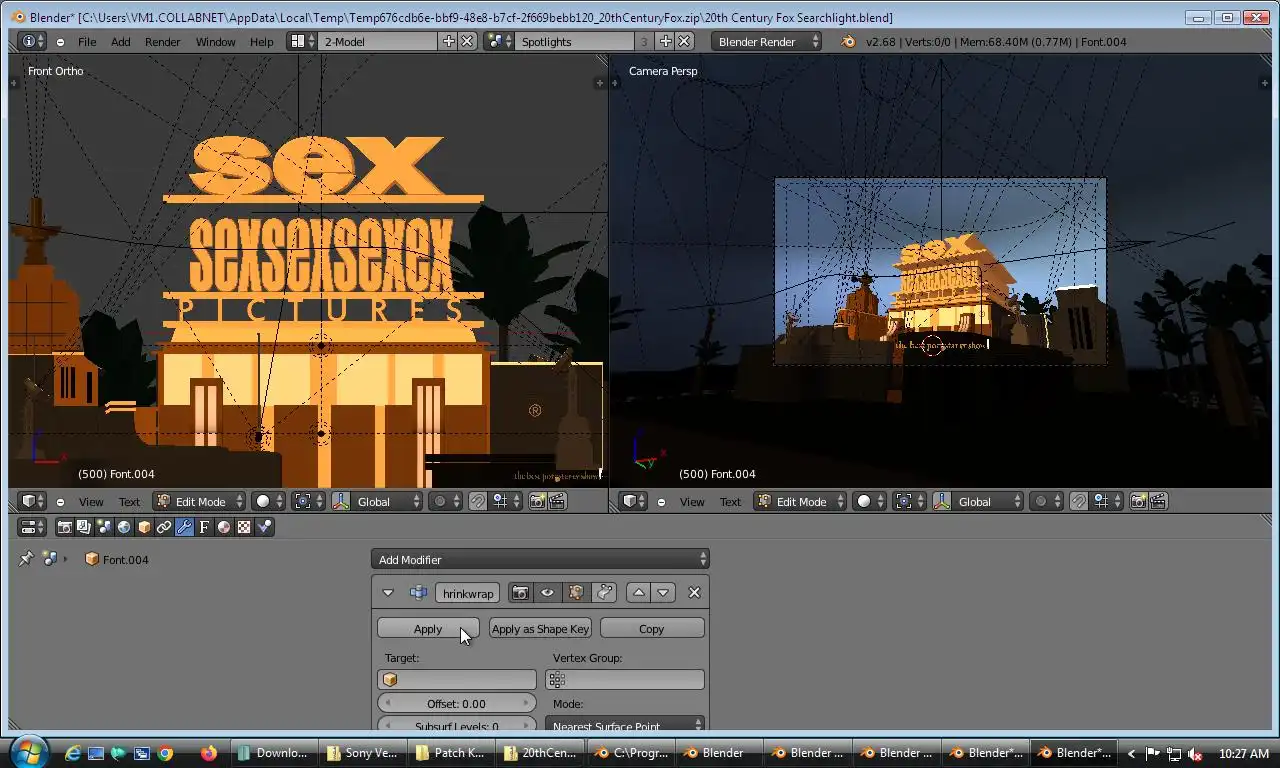Screen dimensions: 1280x768
Task: Open viewport shading dropdown in left viewport
Action: pyautogui.click(x=268, y=501)
